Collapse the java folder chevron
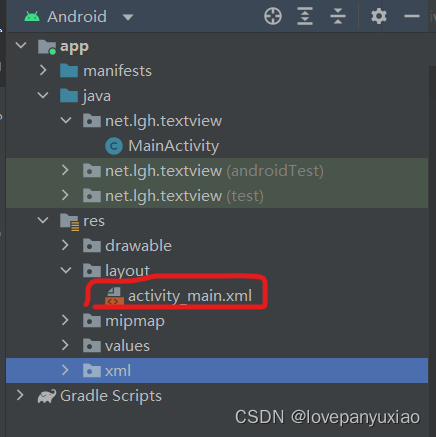The height and width of the screenshot is (437, 436). coord(43,96)
